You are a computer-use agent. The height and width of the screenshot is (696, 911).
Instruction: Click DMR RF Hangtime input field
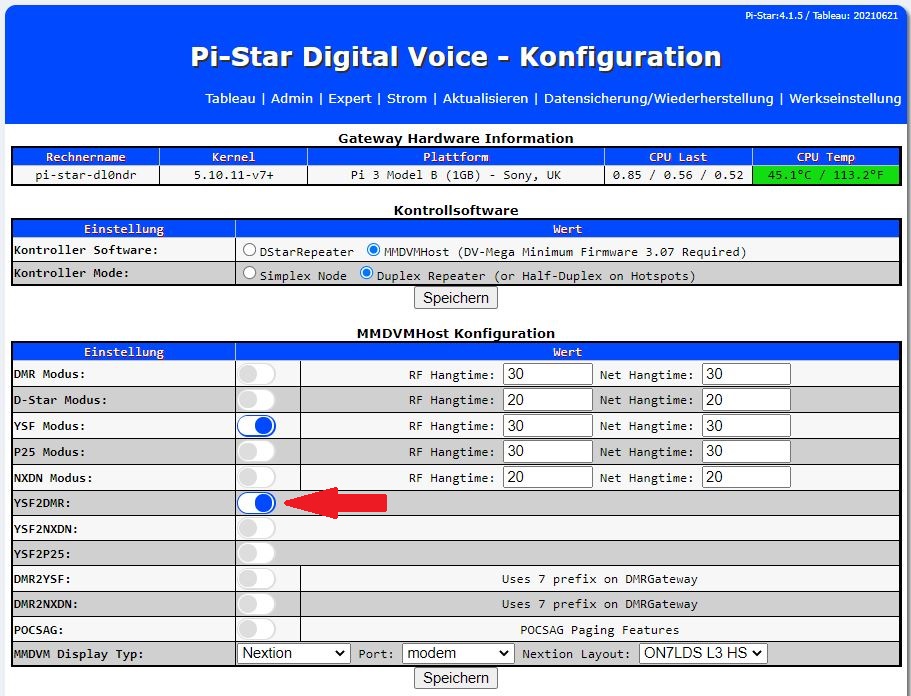click(547, 374)
